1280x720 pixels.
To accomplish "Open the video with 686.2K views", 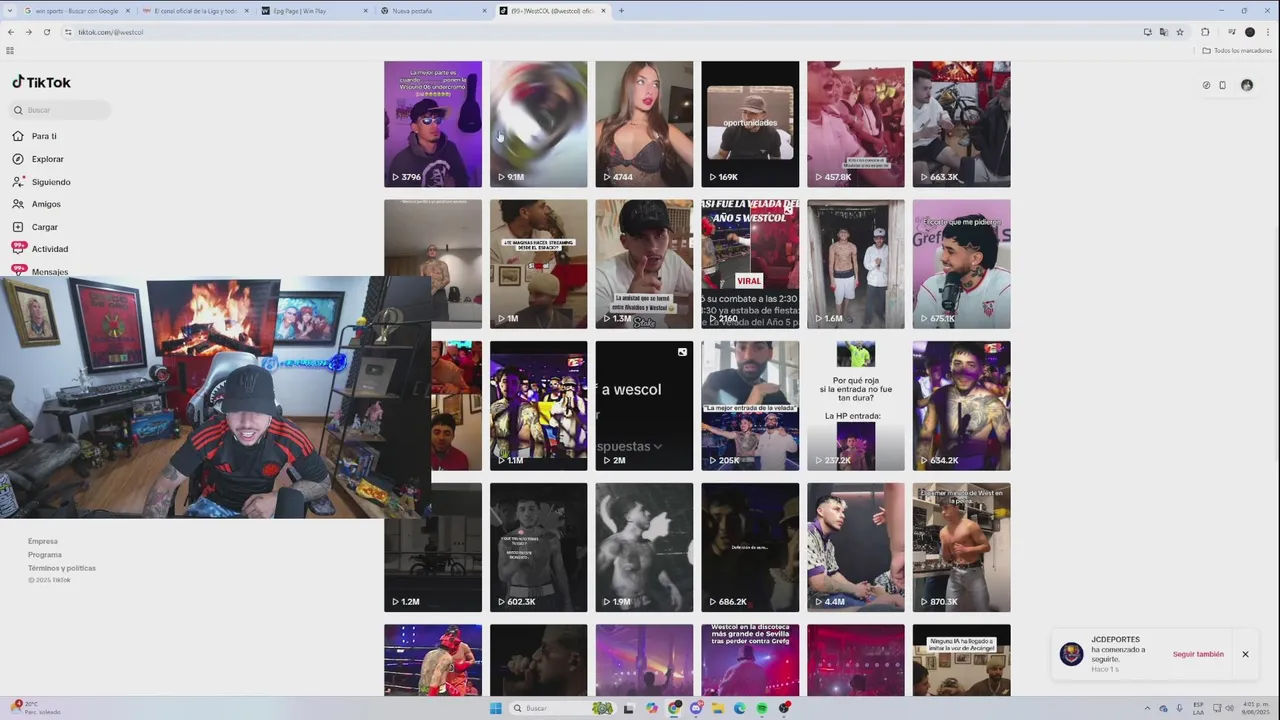I will pyautogui.click(x=750, y=548).
